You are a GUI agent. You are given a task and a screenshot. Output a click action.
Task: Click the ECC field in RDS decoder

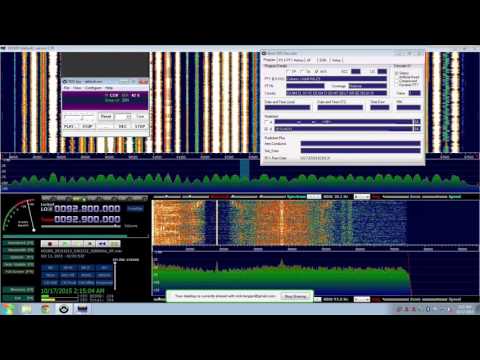click(356, 71)
